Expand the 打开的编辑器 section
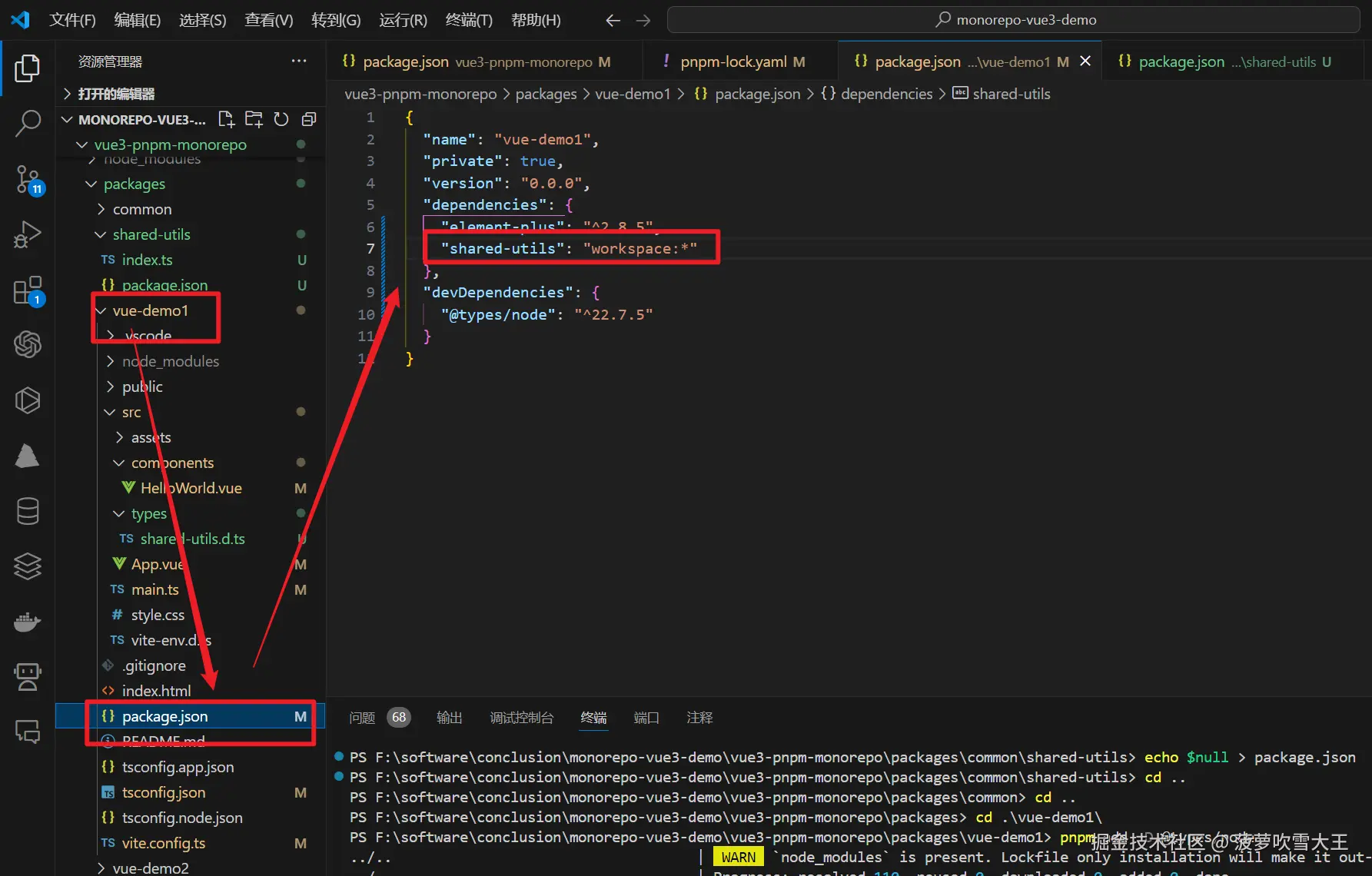The image size is (1372, 876). (x=191, y=94)
